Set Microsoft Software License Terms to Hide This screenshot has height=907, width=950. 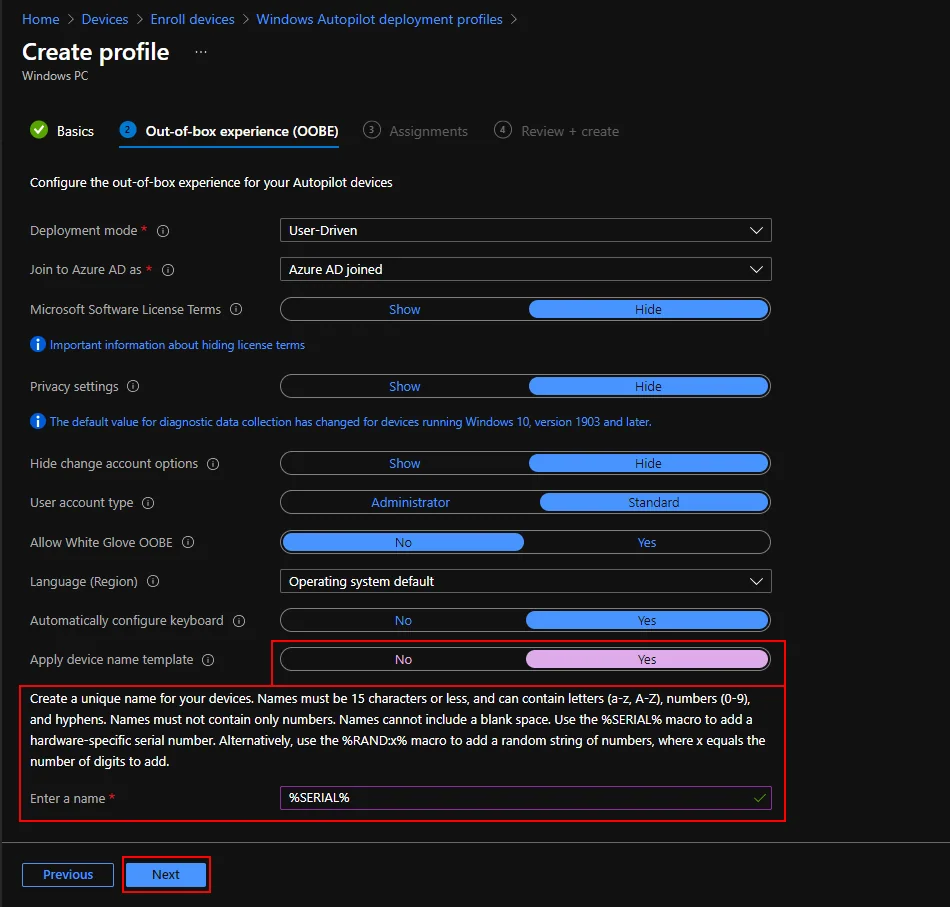(648, 310)
